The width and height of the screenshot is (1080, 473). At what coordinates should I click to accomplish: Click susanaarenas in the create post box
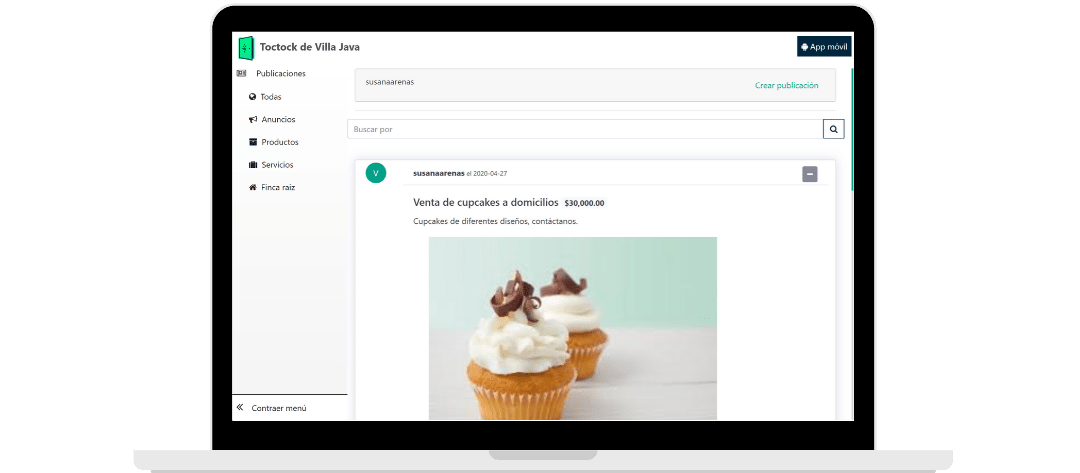point(390,82)
